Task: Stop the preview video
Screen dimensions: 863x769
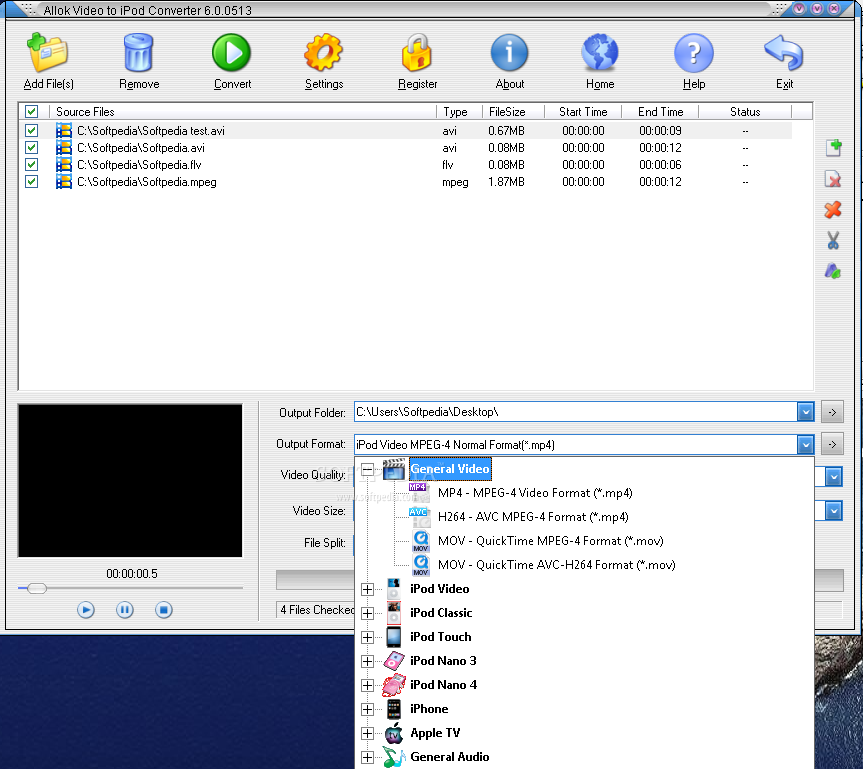Action: (163, 610)
